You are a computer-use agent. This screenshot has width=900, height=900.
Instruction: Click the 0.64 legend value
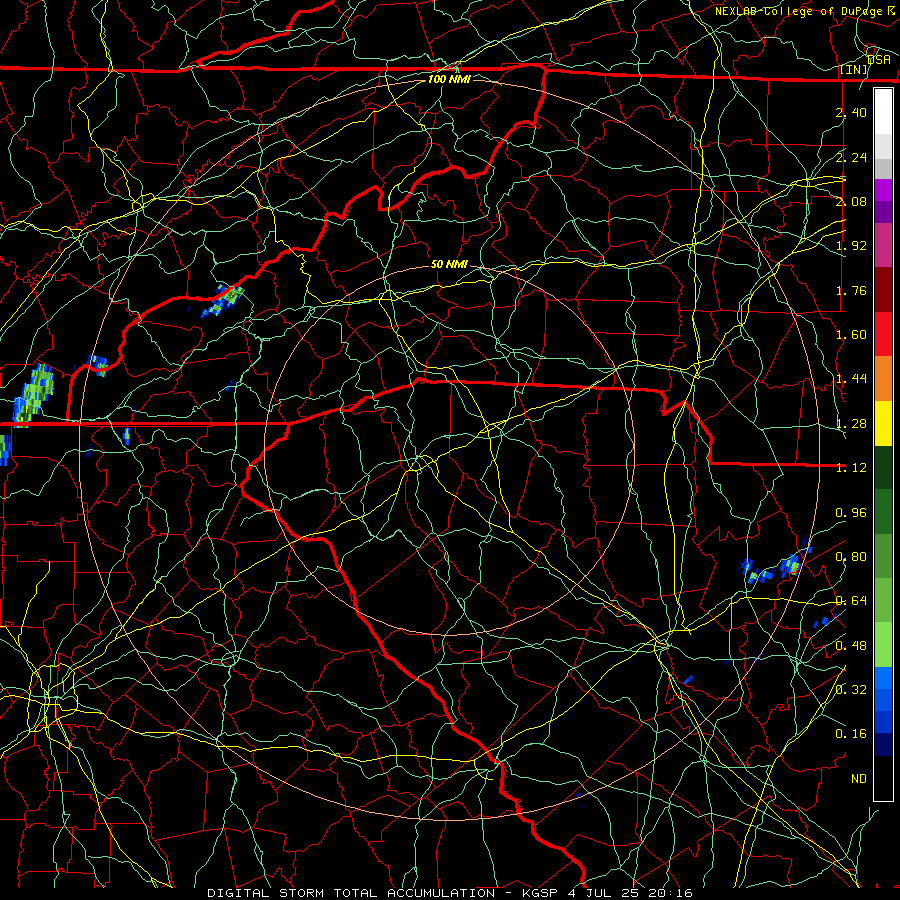tap(851, 601)
